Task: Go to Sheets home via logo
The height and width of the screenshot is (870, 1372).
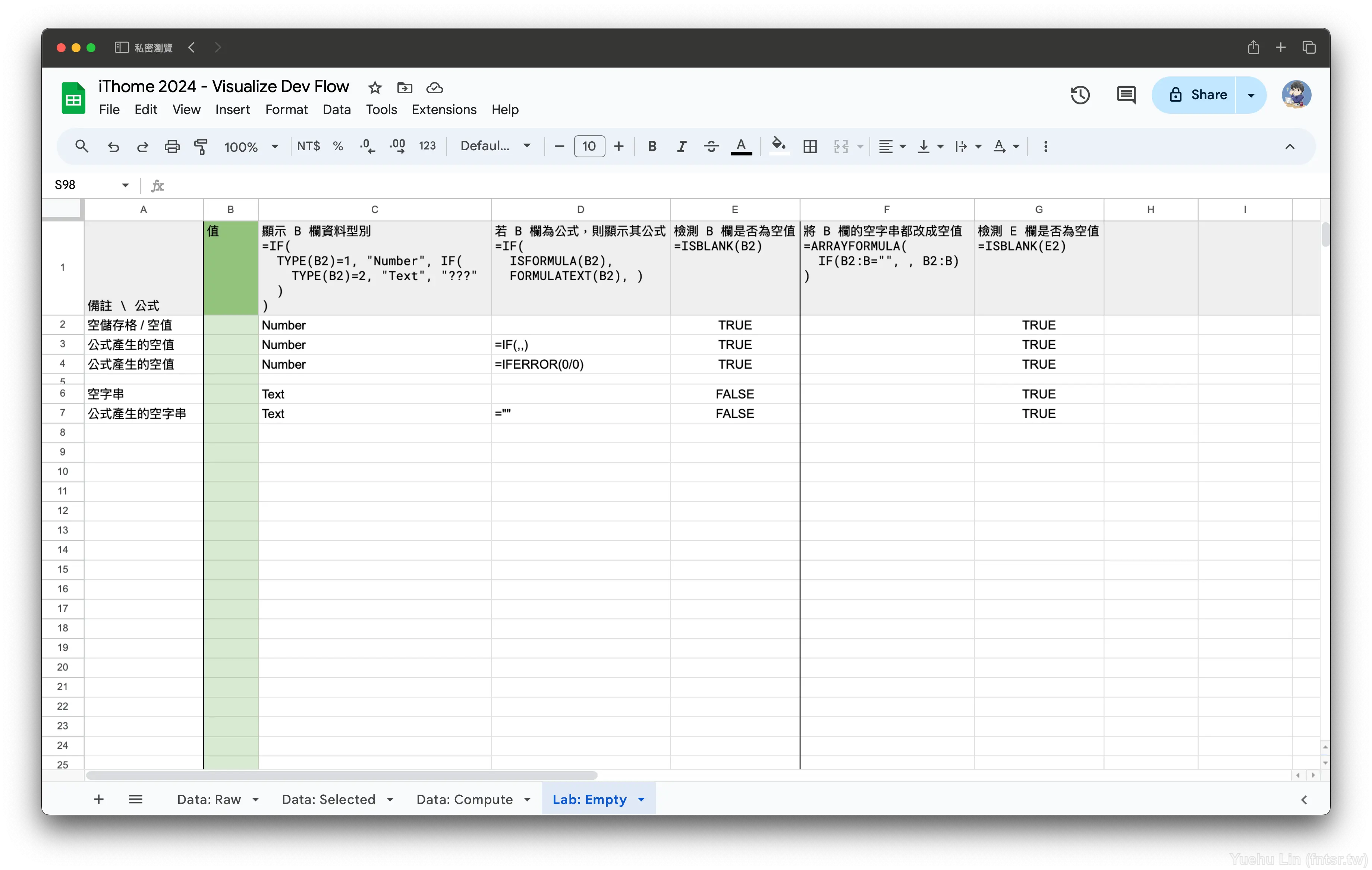Action: 73,98
